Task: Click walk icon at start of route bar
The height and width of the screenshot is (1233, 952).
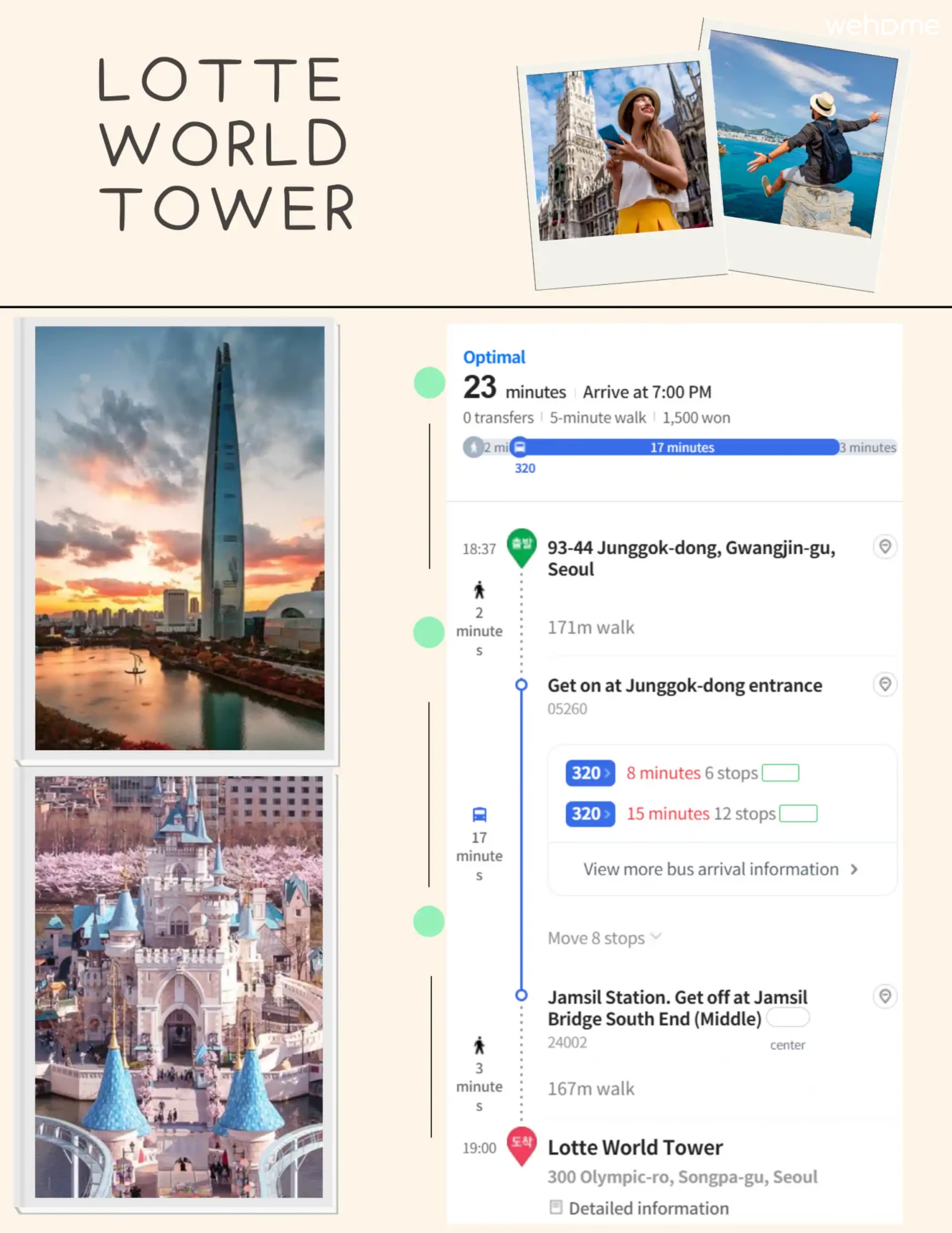Action: point(473,447)
